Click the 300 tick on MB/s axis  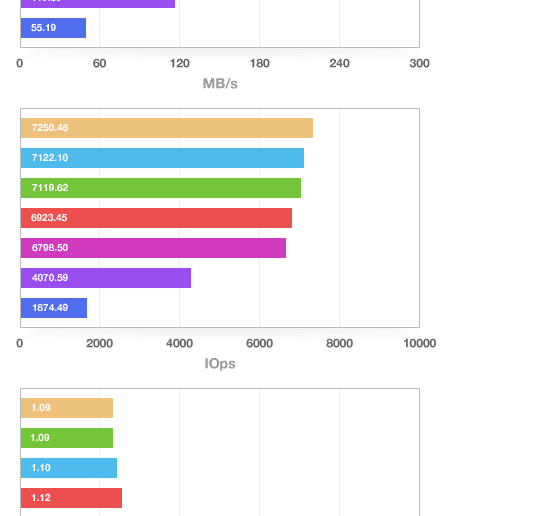419,64
